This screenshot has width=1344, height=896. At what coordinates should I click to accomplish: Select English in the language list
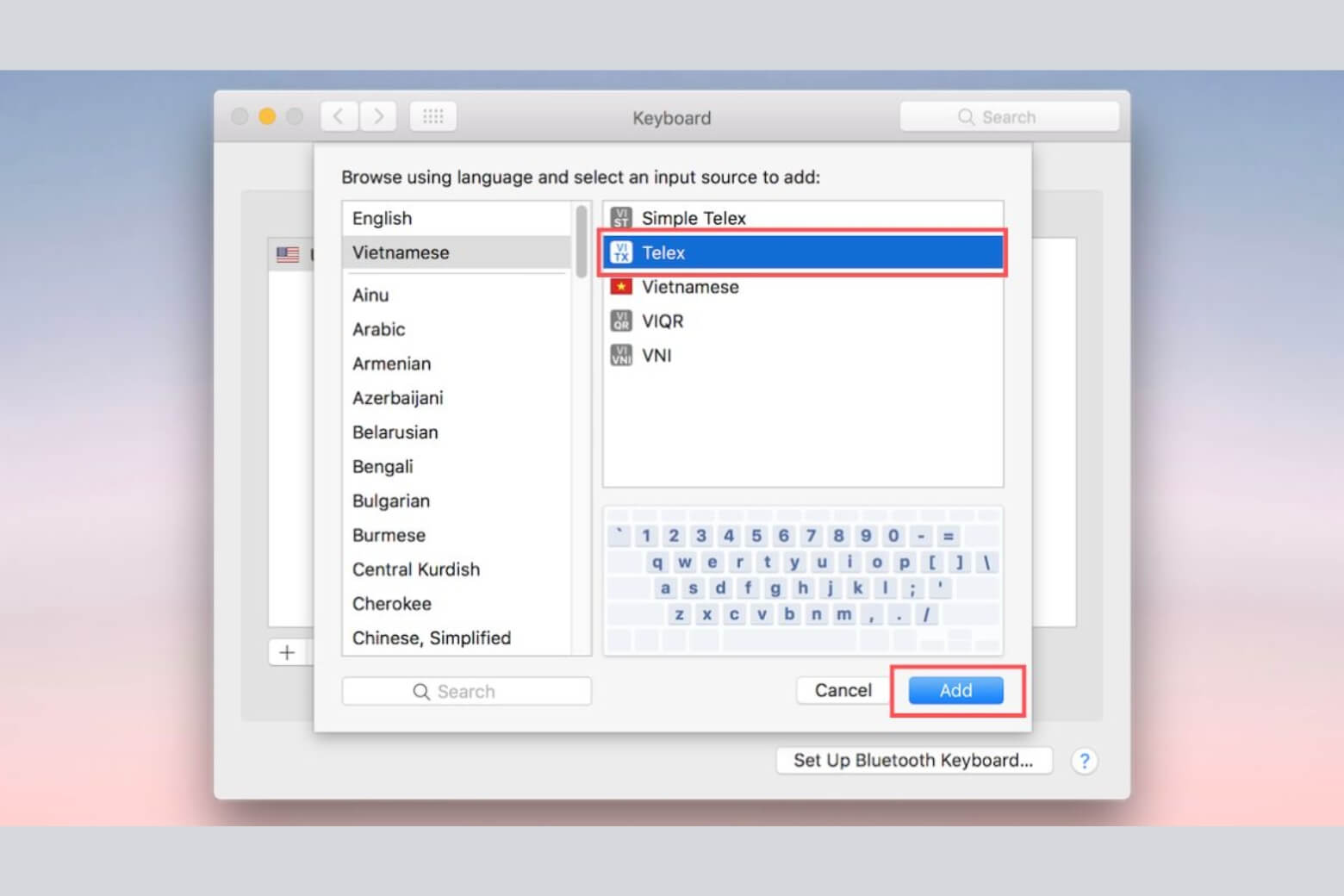[382, 218]
